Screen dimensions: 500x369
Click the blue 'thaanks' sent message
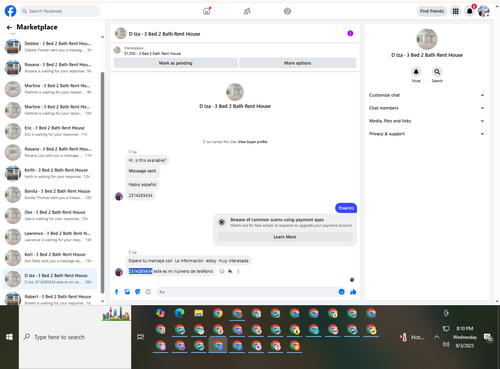[346, 208]
